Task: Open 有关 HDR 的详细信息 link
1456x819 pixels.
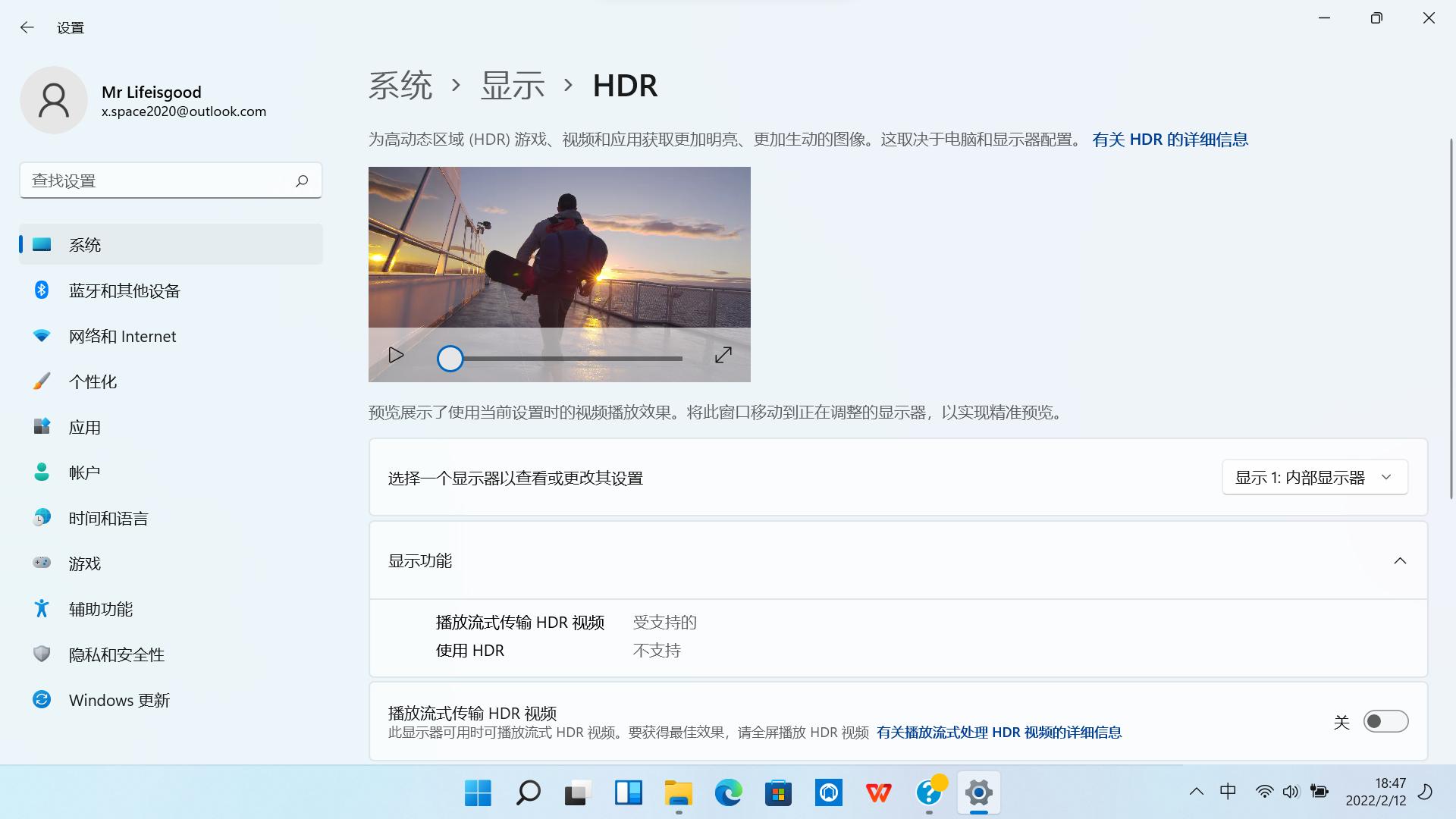Action: tap(1170, 140)
